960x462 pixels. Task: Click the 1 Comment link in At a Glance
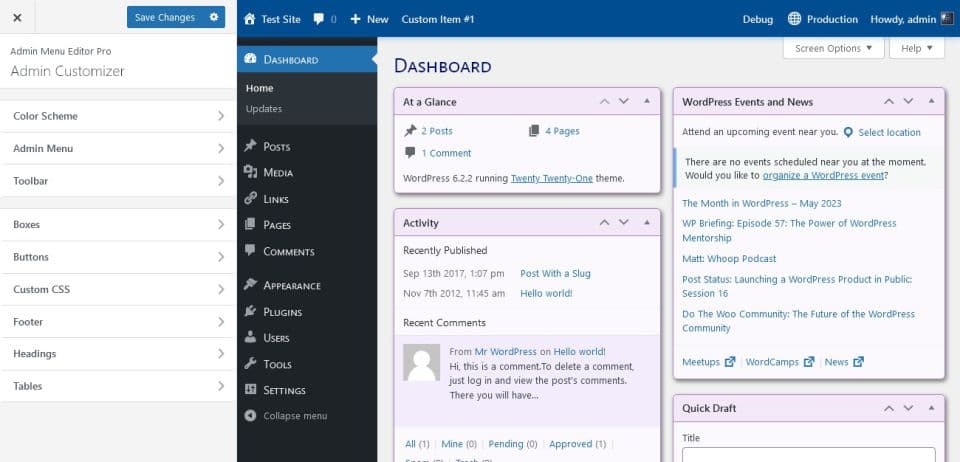click(446, 153)
